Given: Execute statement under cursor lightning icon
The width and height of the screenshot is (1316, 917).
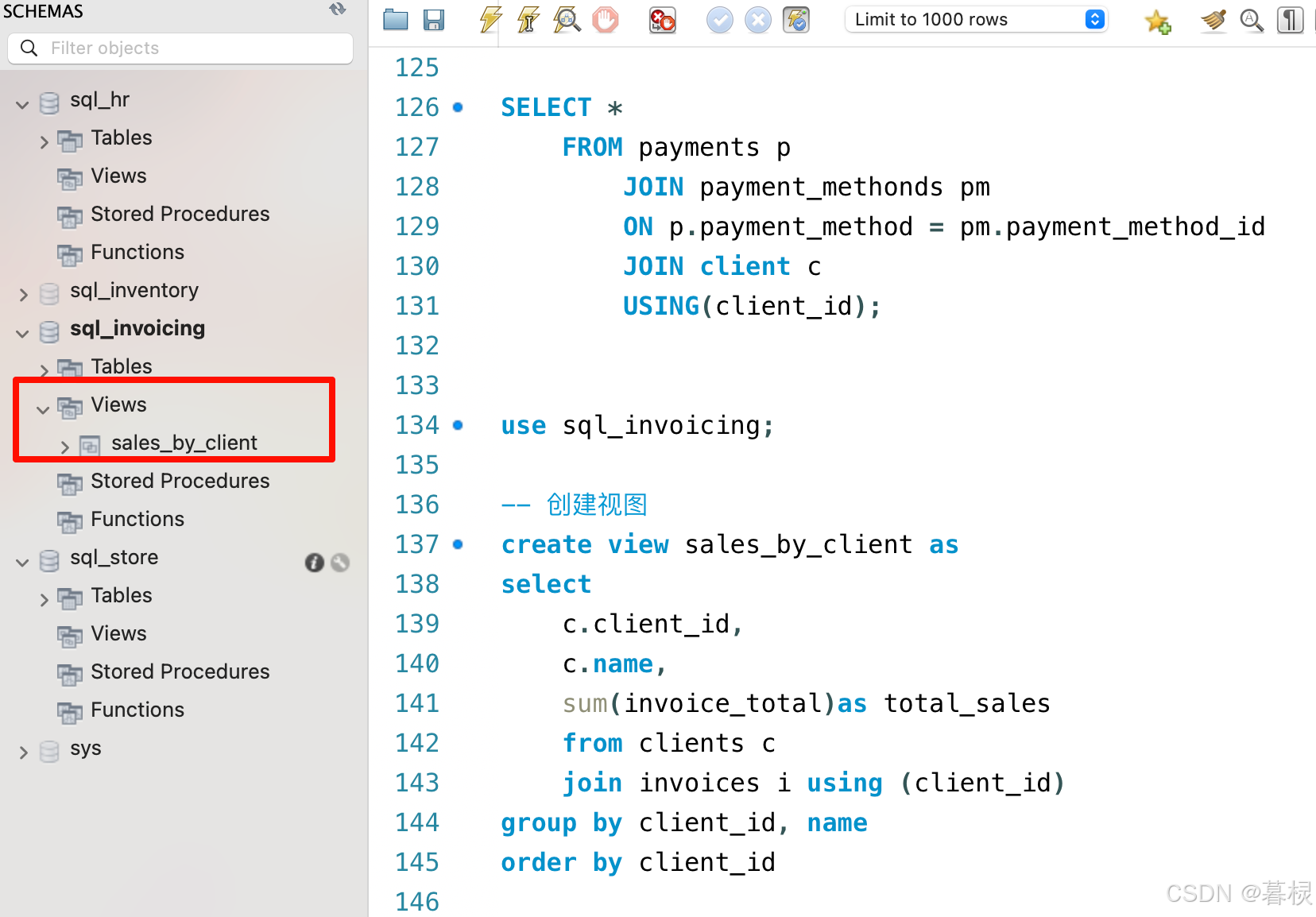Looking at the screenshot, I should pos(528,20).
